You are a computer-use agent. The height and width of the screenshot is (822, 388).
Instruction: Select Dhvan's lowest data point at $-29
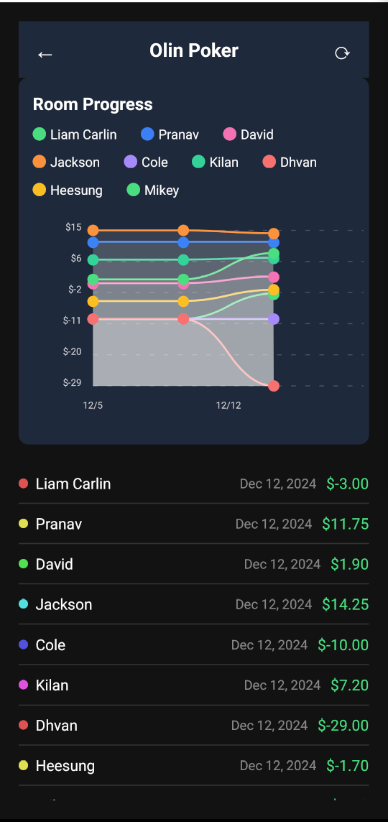click(x=274, y=386)
